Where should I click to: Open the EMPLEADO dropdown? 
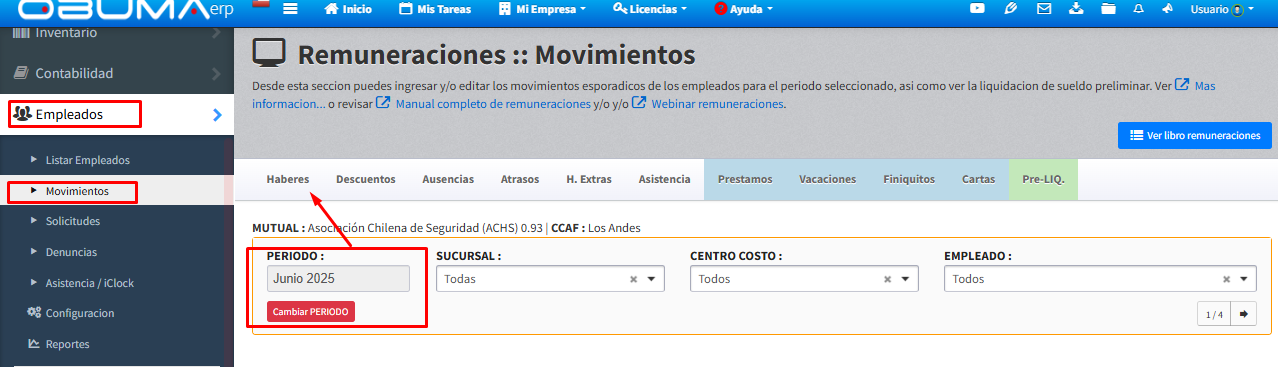[1100, 279]
